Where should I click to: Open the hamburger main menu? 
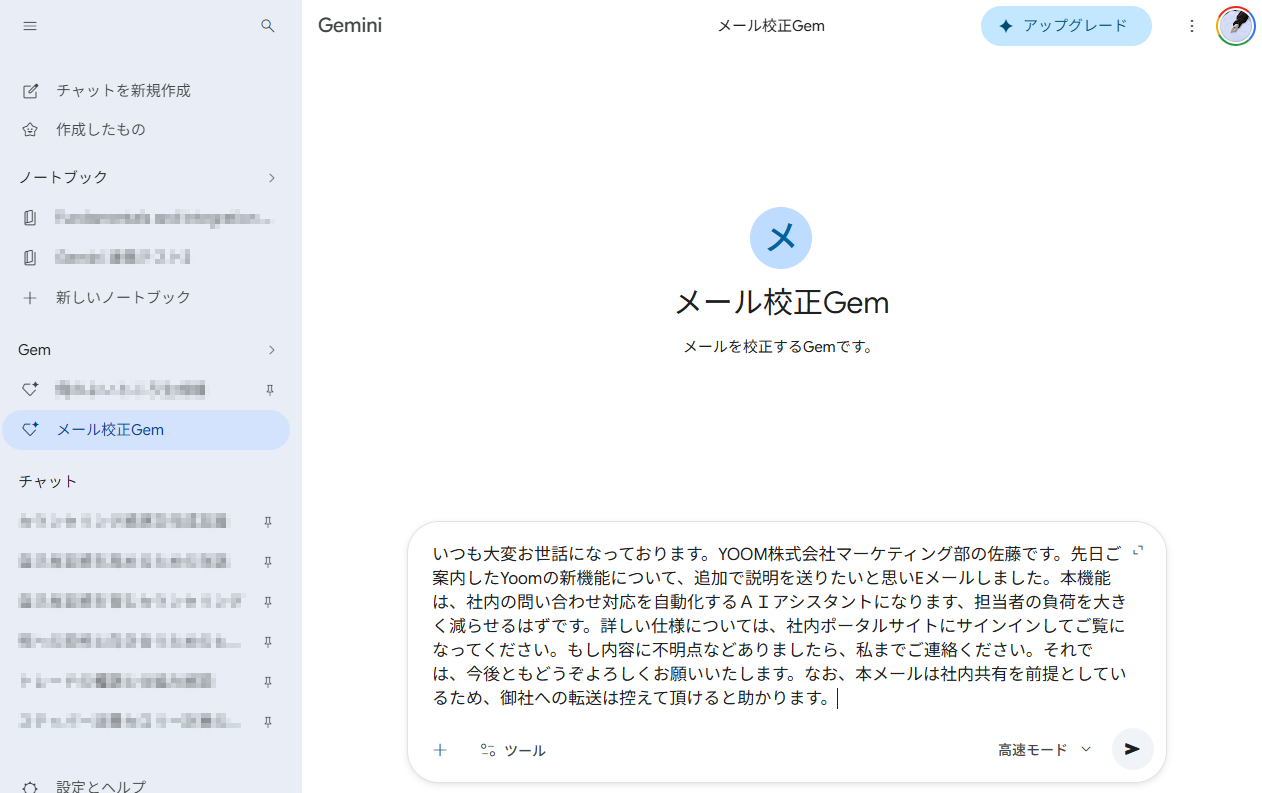[30, 26]
